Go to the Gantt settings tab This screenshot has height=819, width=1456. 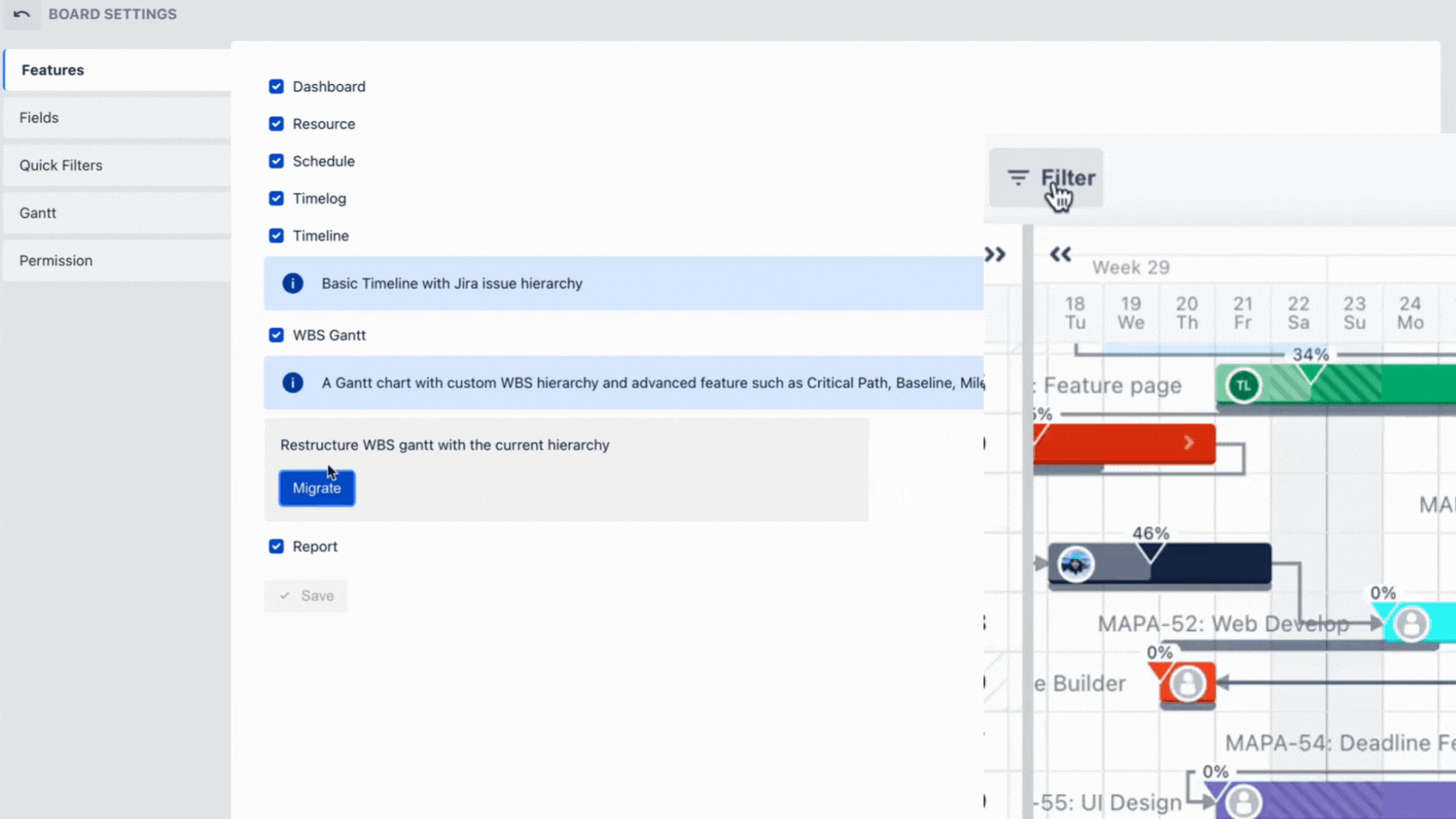tap(118, 213)
